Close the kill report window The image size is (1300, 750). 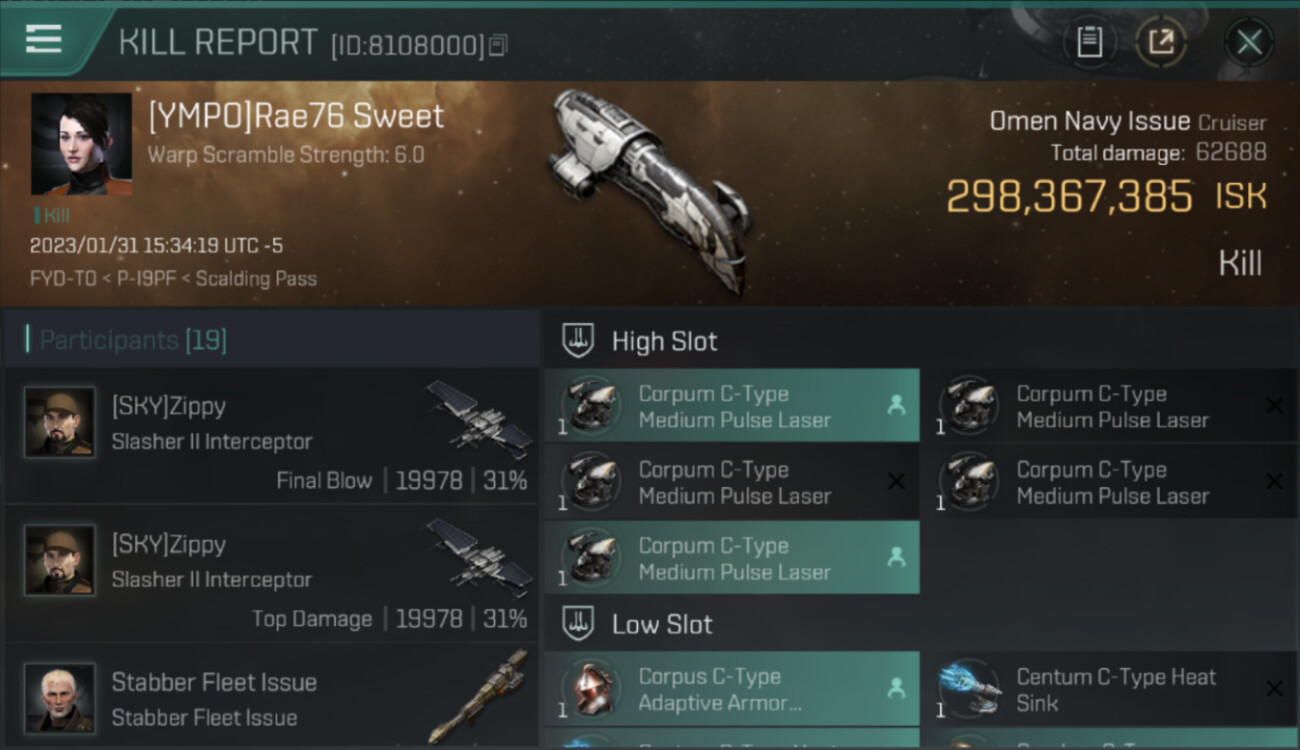click(1249, 42)
